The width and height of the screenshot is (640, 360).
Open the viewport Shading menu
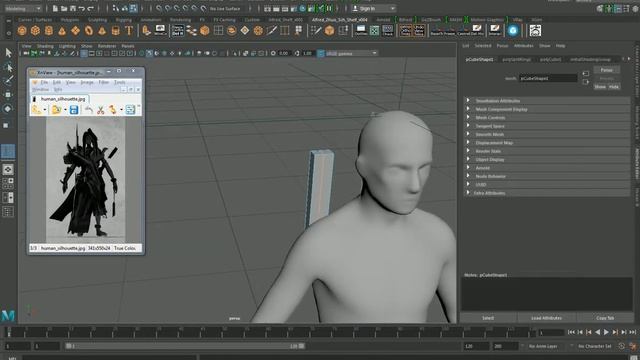click(45, 46)
